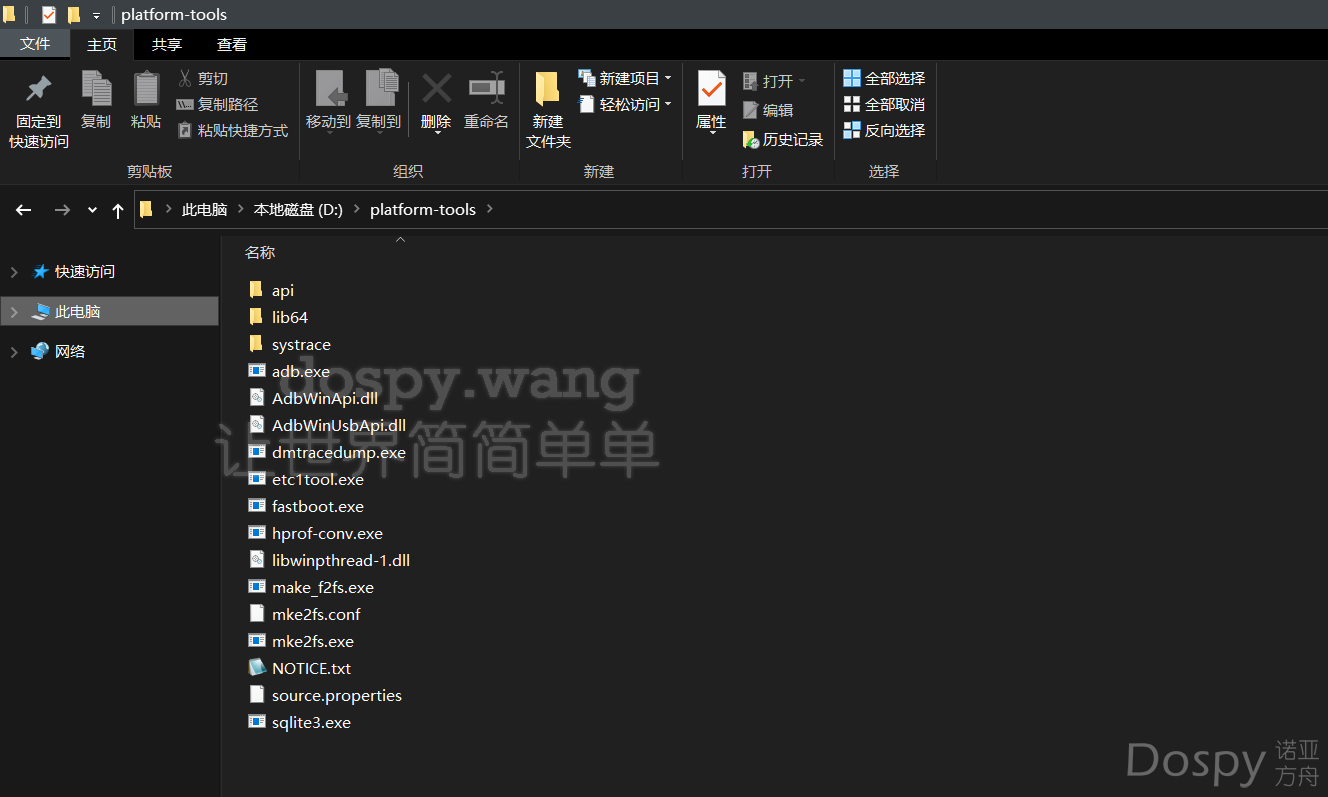This screenshot has height=797, width=1328.
Task: Switch to the View (查看) tab
Action: 232,44
